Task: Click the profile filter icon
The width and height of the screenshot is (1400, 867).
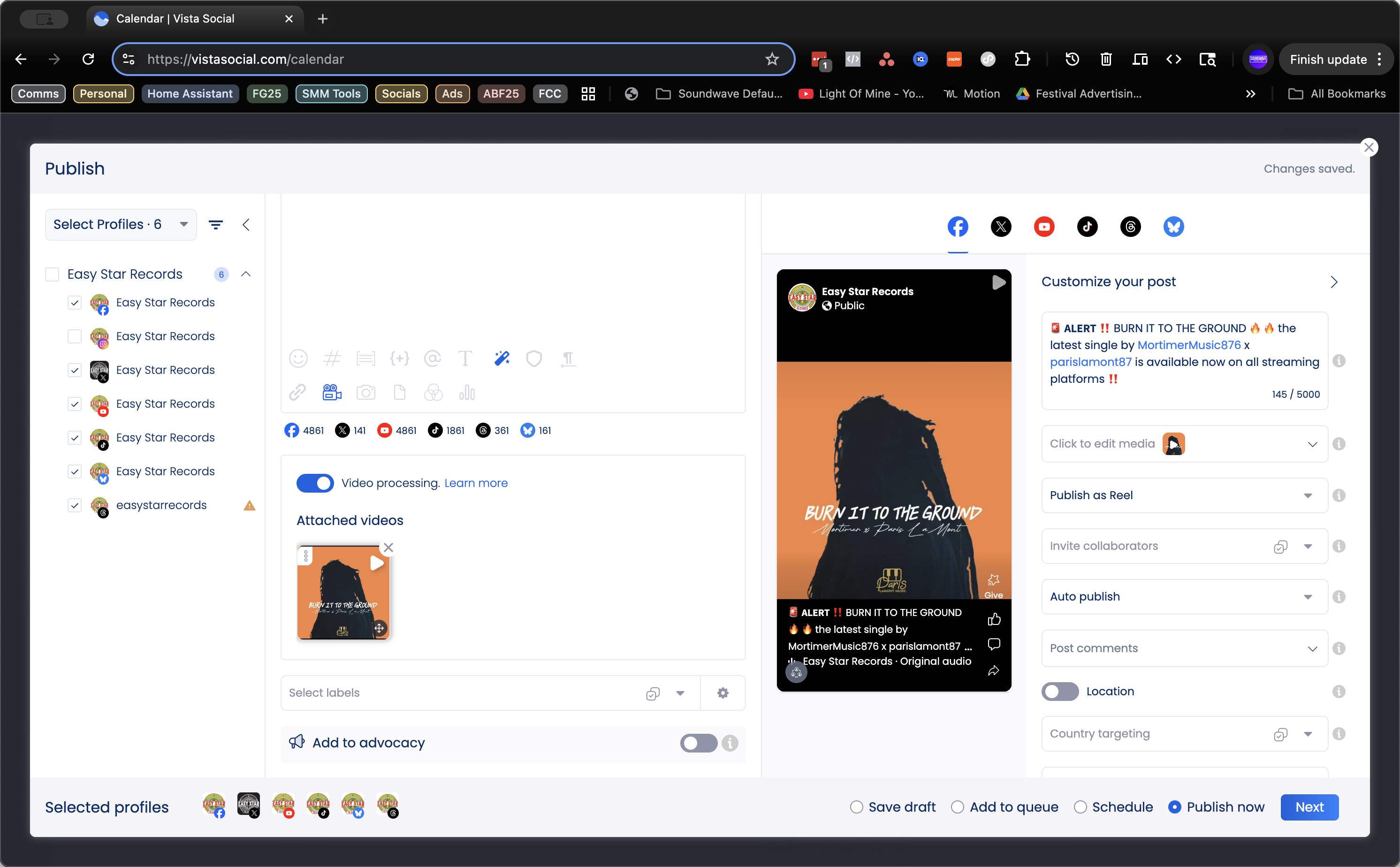Action: click(215, 225)
